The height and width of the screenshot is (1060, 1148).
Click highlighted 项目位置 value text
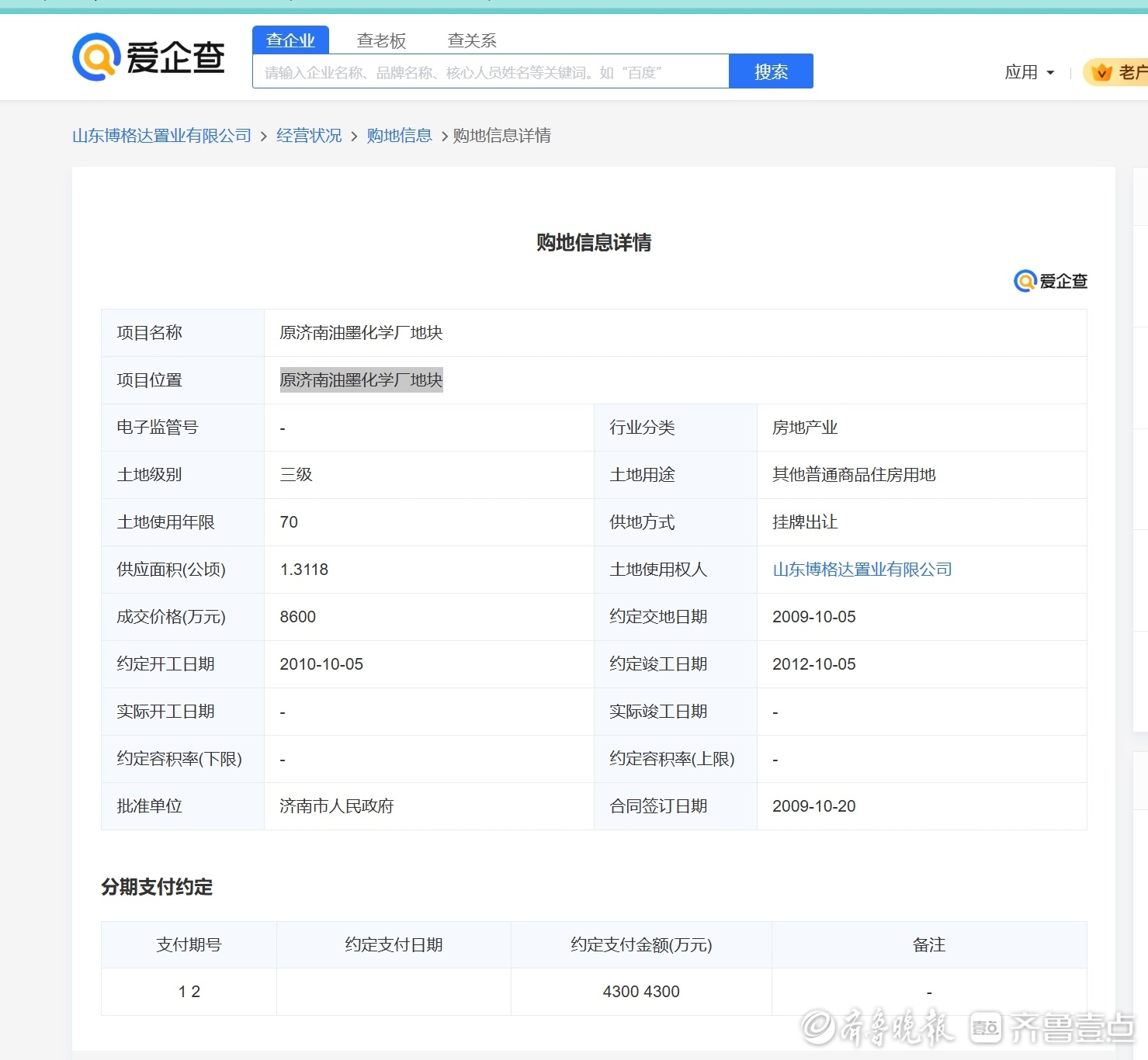[x=361, y=380]
